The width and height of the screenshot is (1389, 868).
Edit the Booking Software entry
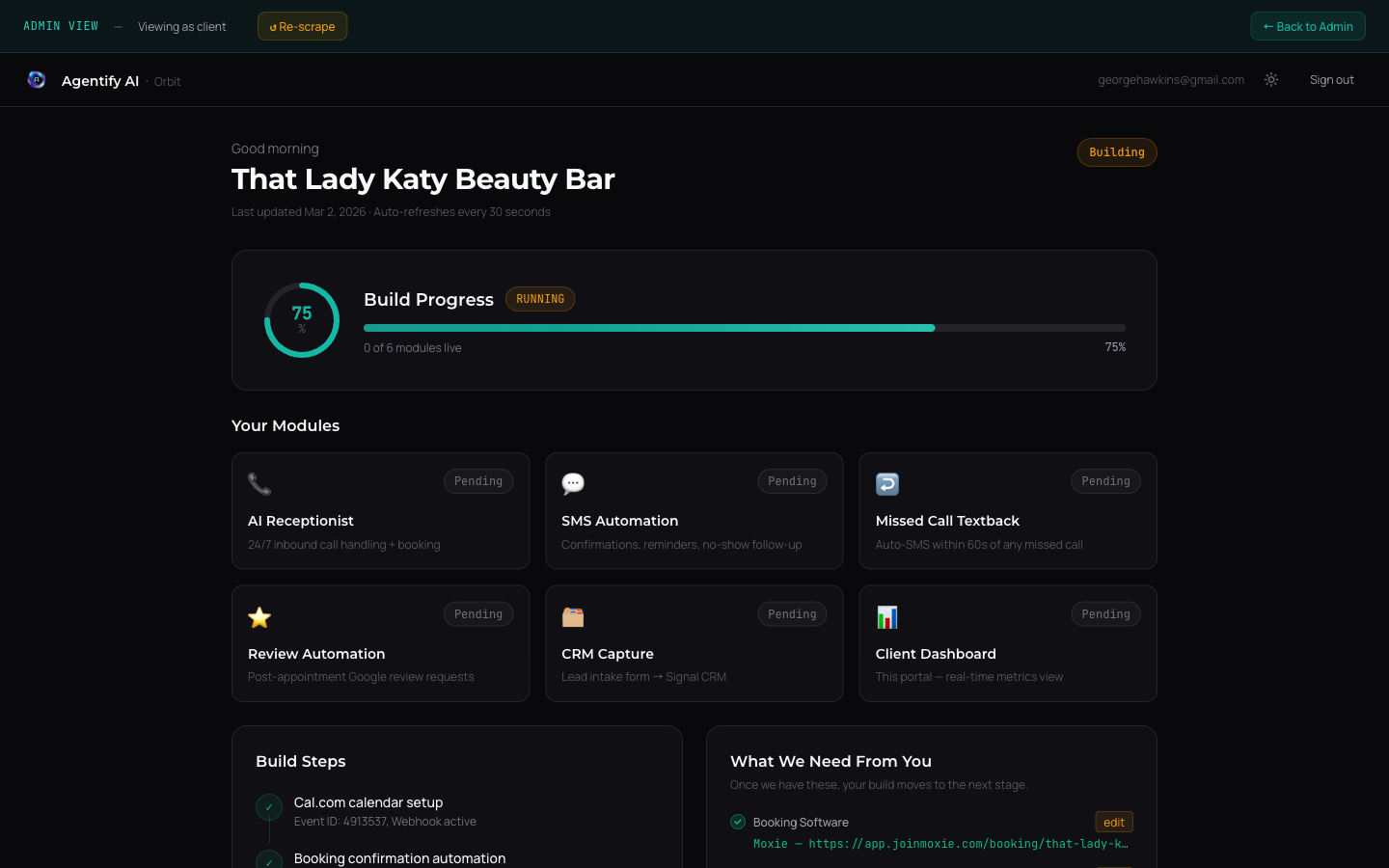pyautogui.click(x=1113, y=822)
